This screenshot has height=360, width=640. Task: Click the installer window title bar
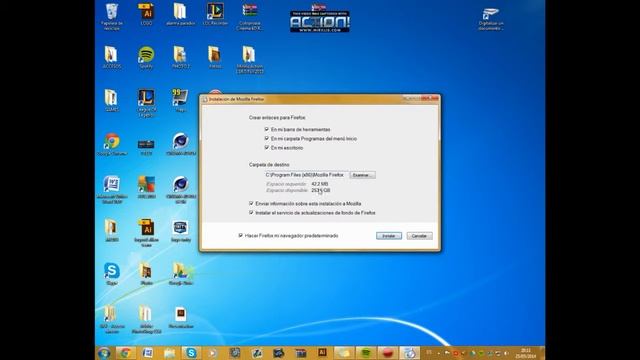302,99
